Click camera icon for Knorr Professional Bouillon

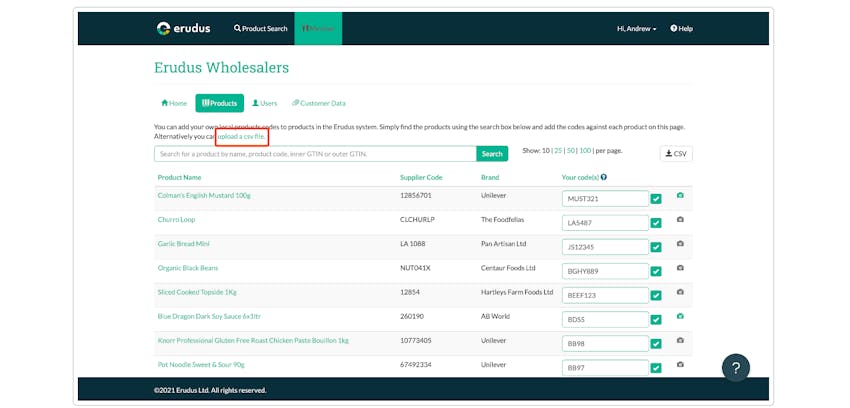[680, 340]
